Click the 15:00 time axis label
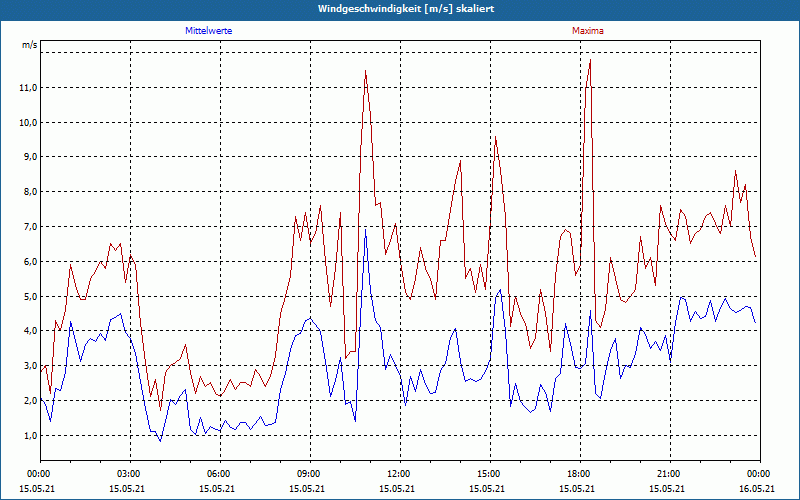The image size is (800, 500). (x=490, y=474)
